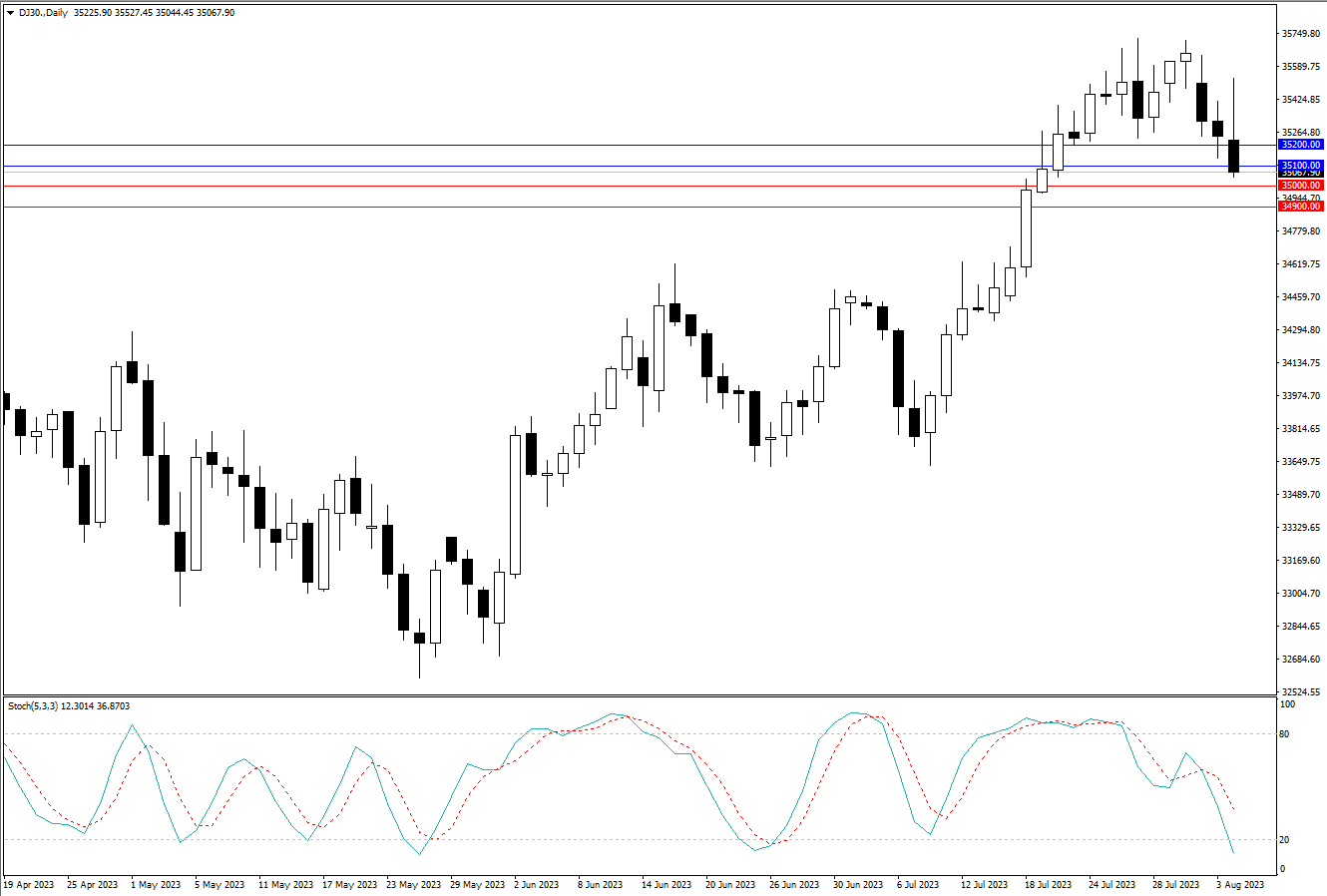The image size is (1327, 896).
Task: Click the red 34900.00 price label
Action: [x=1301, y=207]
